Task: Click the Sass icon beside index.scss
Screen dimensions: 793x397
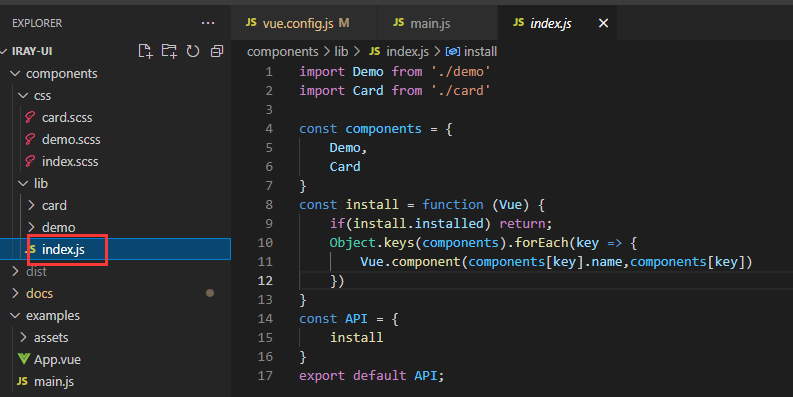Action: tap(30, 162)
